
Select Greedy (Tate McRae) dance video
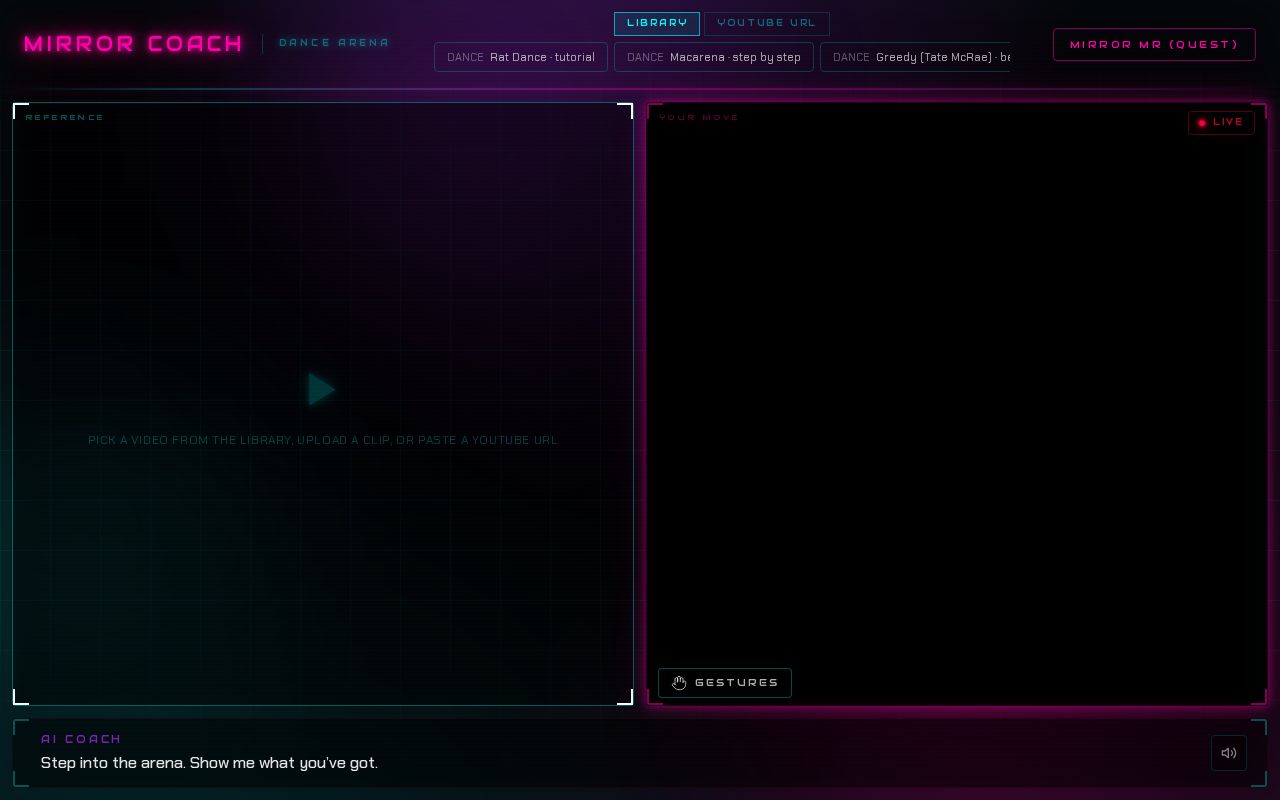915,57
